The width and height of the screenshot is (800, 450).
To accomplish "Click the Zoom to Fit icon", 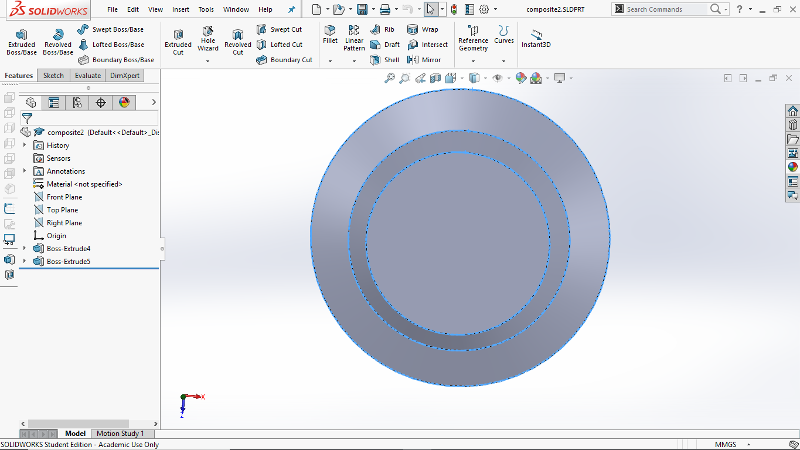I will pyautogui.click(x=389, y=78).
